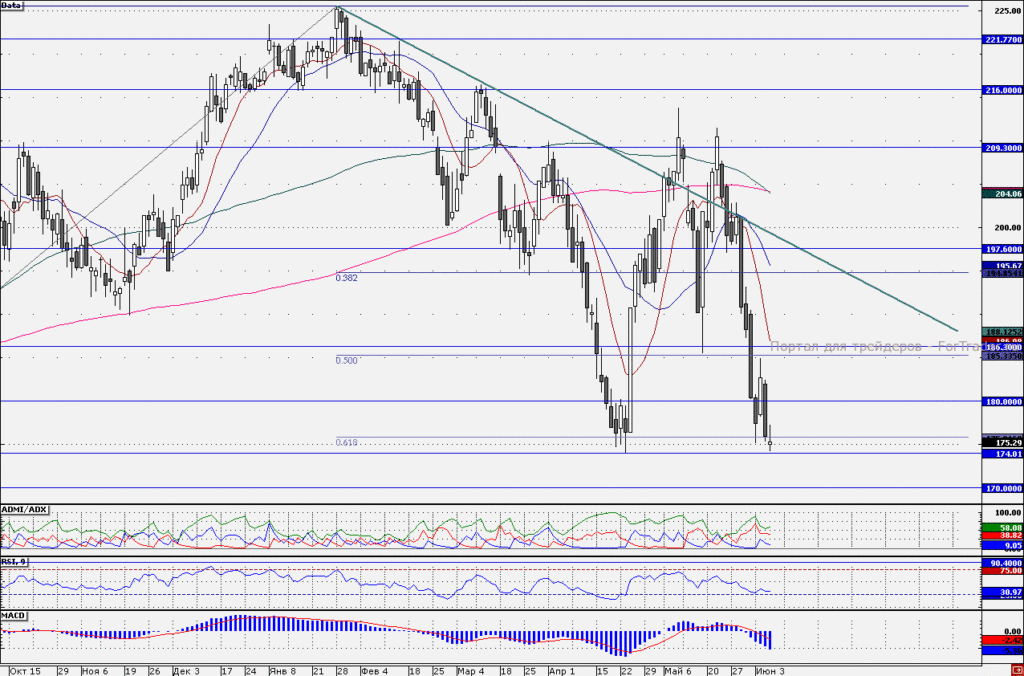Select the green 204.06 moving average tag
The width and height of the screenshot is (1024, 676).
click(x=1002, y=194)
